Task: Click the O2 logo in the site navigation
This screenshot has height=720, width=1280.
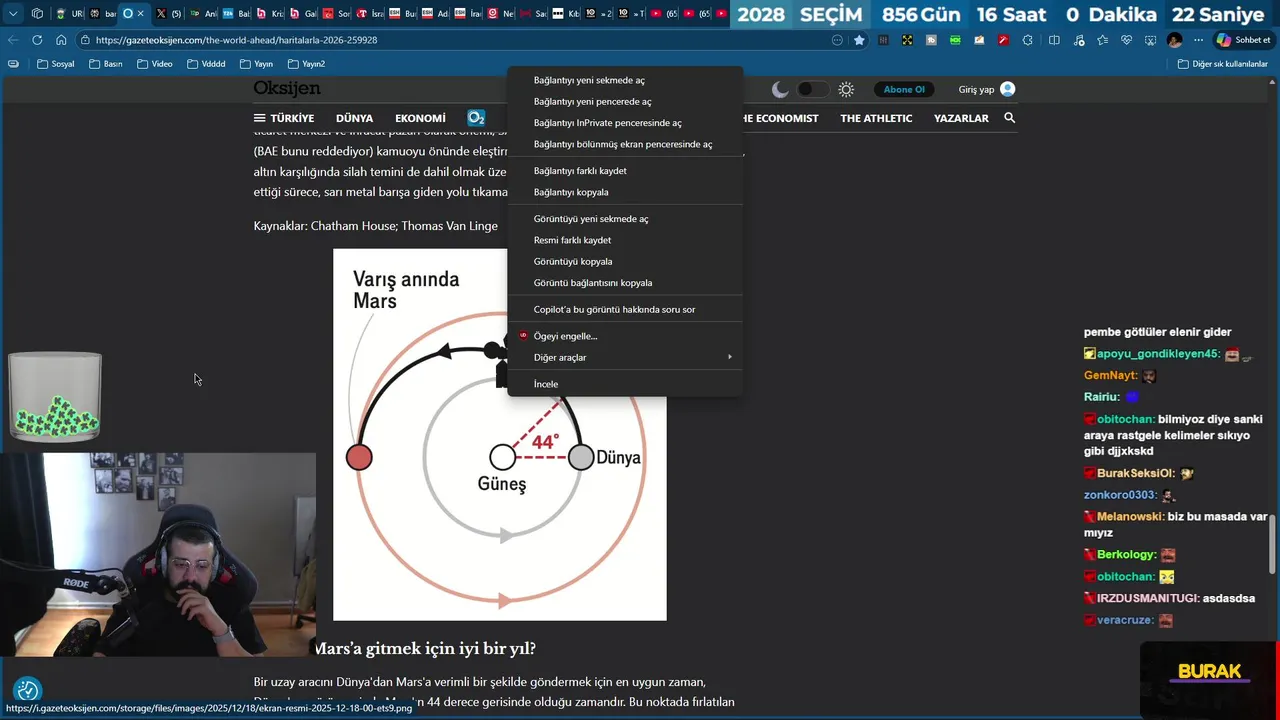Action: click(476, 118)
